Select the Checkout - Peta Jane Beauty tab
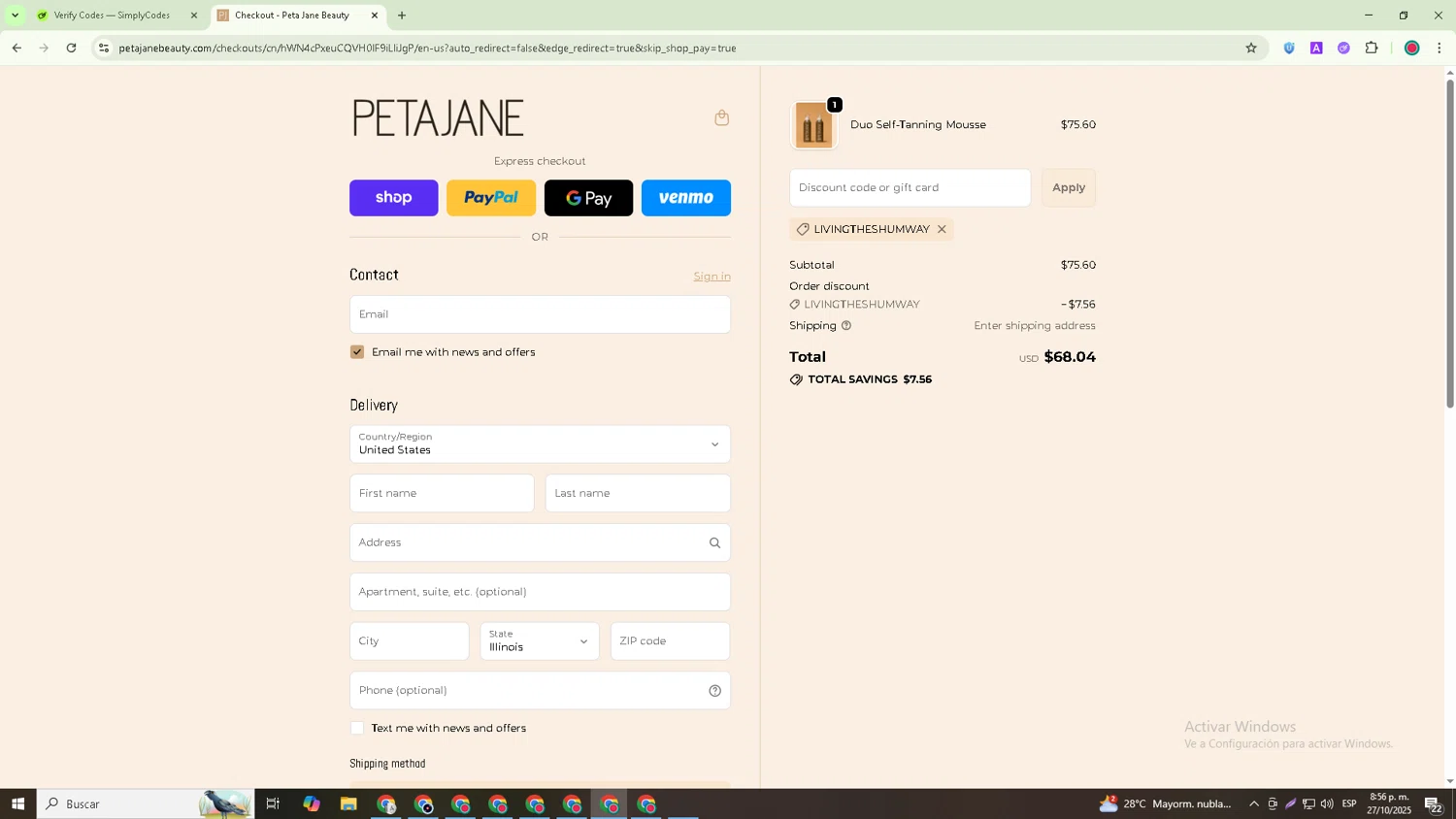The width and height of the screenshot is (1456, 819). (x=291, y=16)
